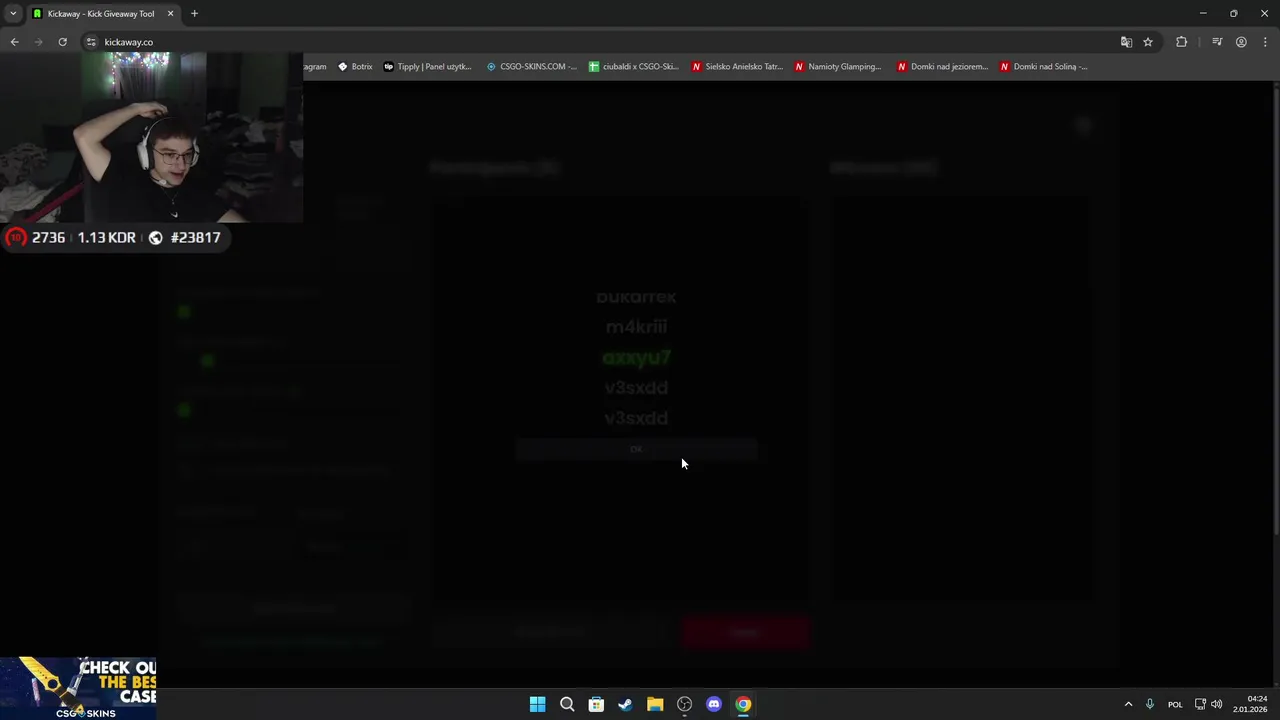The image size is (1280, 720).
Task: Click the dimmed OK button under winner names
Action: [636, 449]
